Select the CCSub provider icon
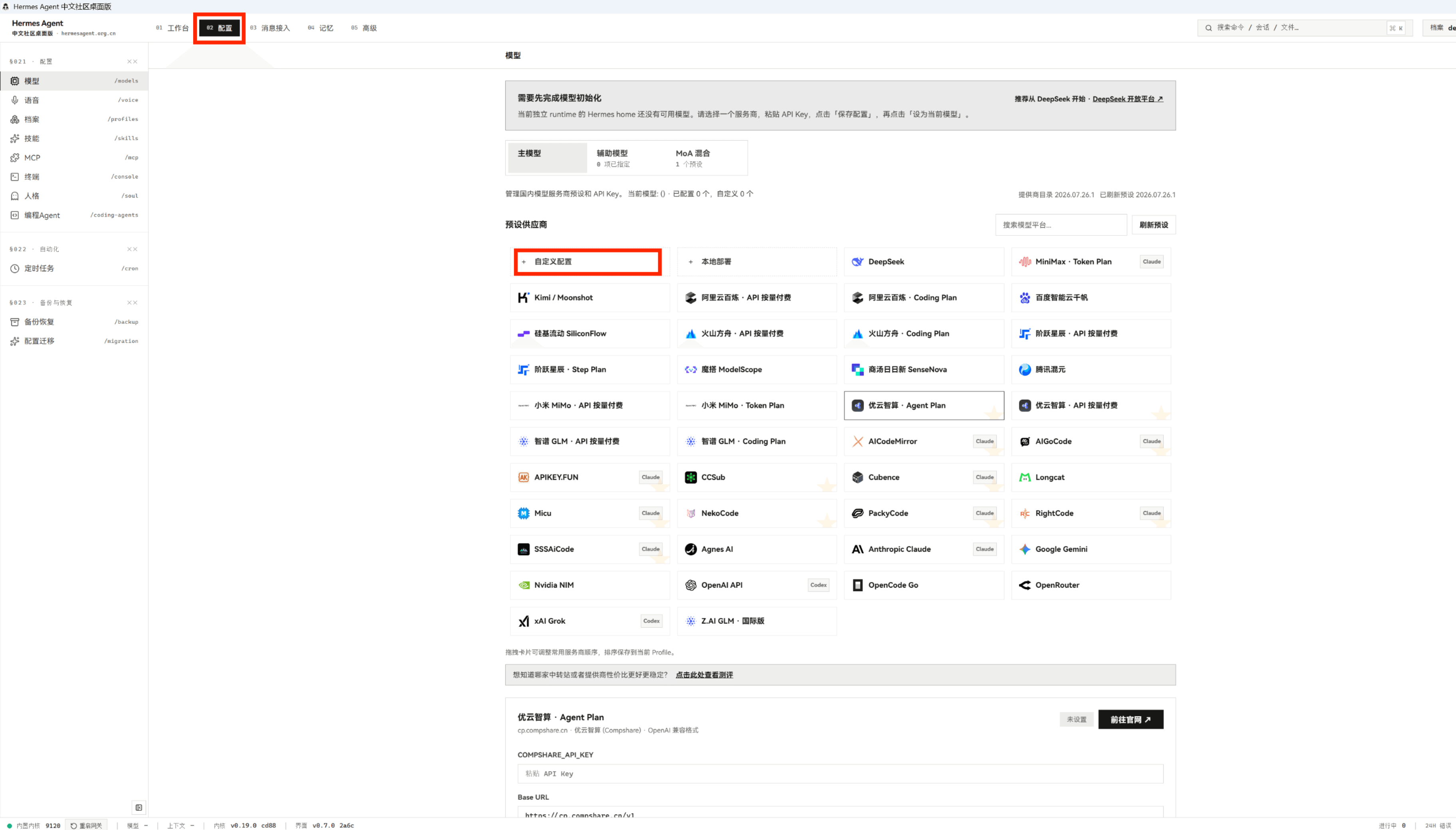 coord(690,477)
